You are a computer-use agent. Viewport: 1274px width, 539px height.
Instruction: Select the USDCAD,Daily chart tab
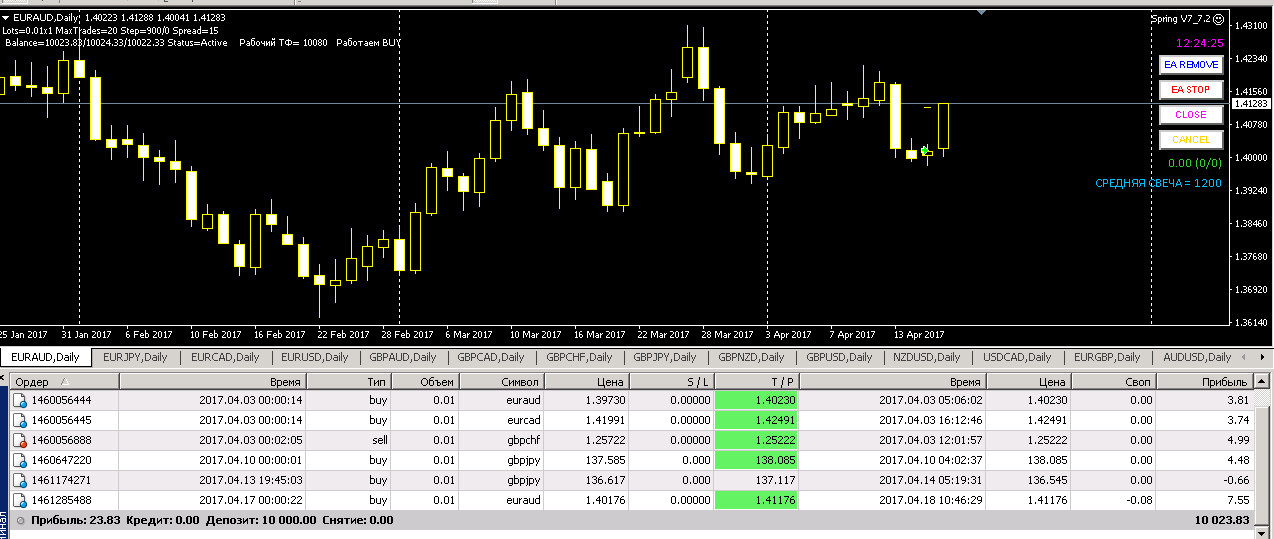pyautogui.click(x=1017, y=357)
